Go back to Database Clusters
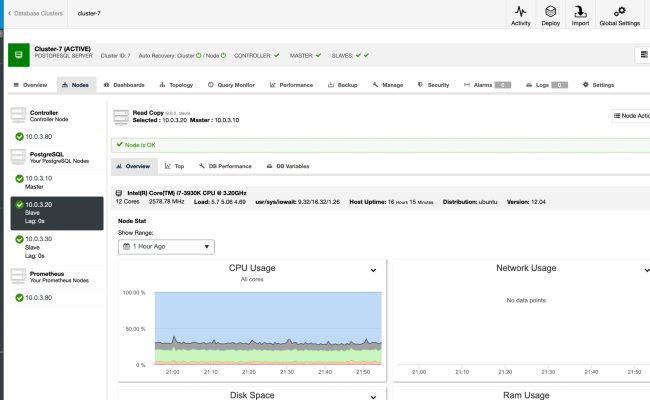 (35, 13)
